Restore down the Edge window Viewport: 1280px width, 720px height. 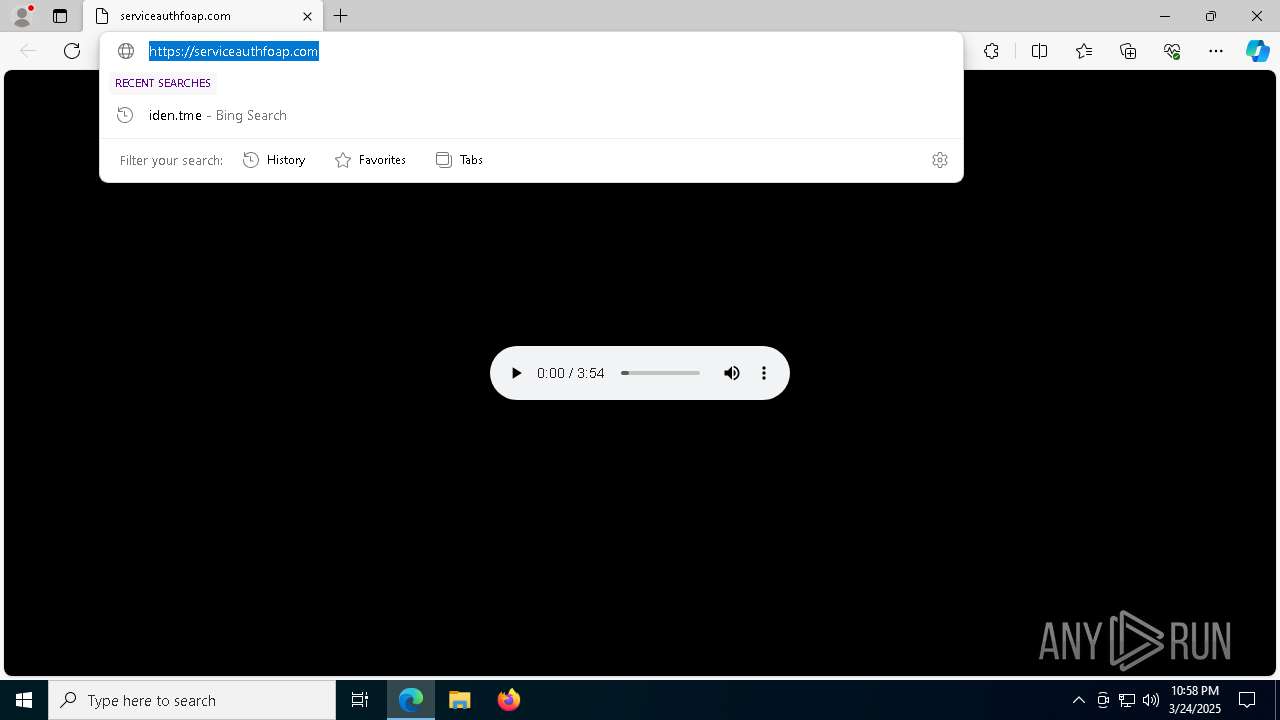pos(1211,16)
